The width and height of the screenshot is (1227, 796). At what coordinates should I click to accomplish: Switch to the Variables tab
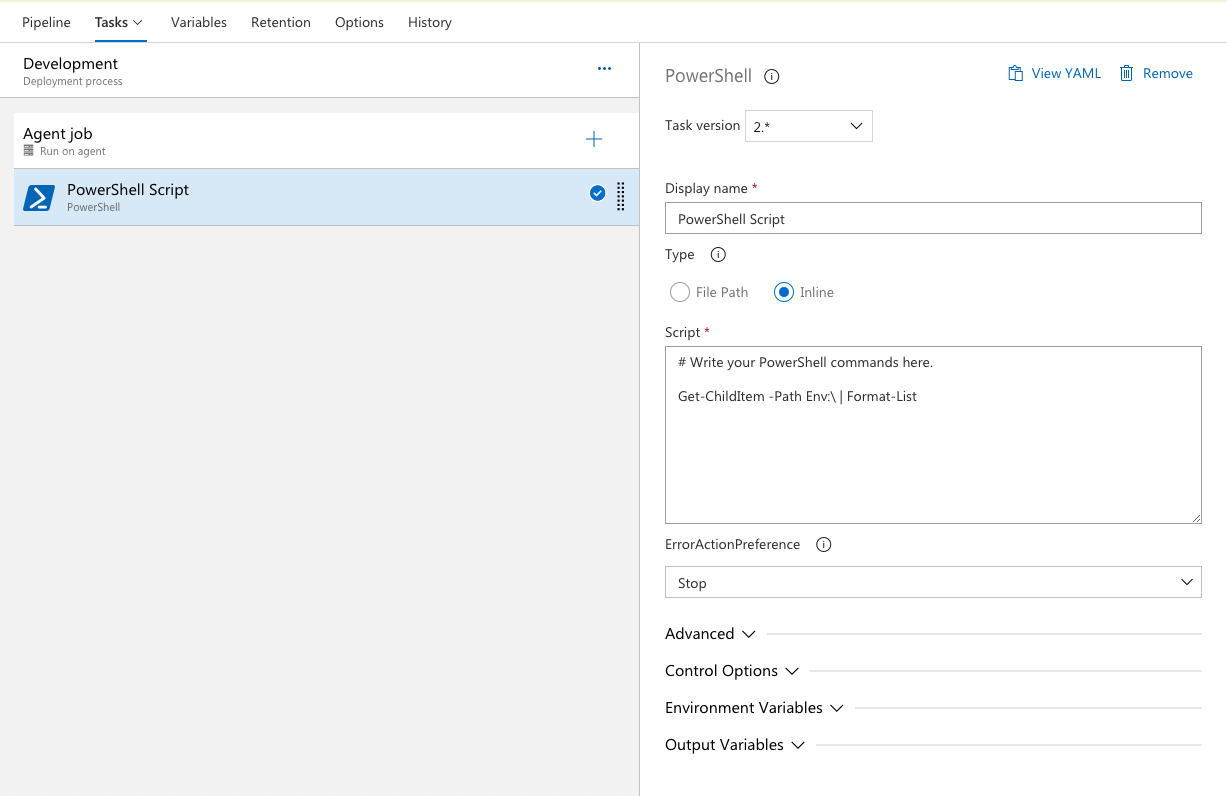click(199, 22)
